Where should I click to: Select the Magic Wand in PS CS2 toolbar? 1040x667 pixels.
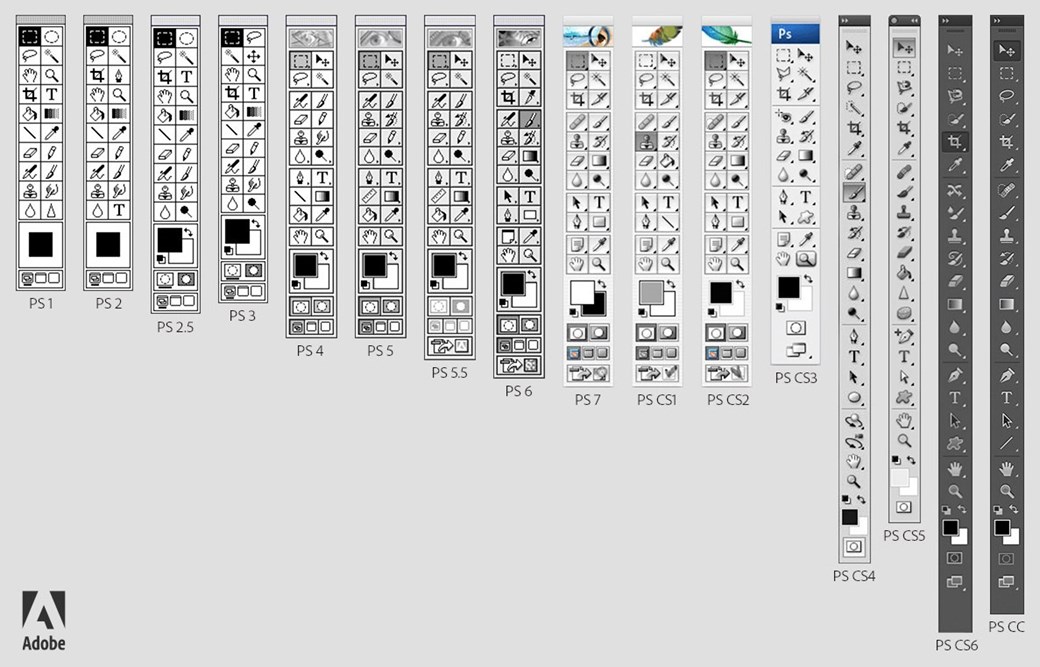tap(738, 80)
